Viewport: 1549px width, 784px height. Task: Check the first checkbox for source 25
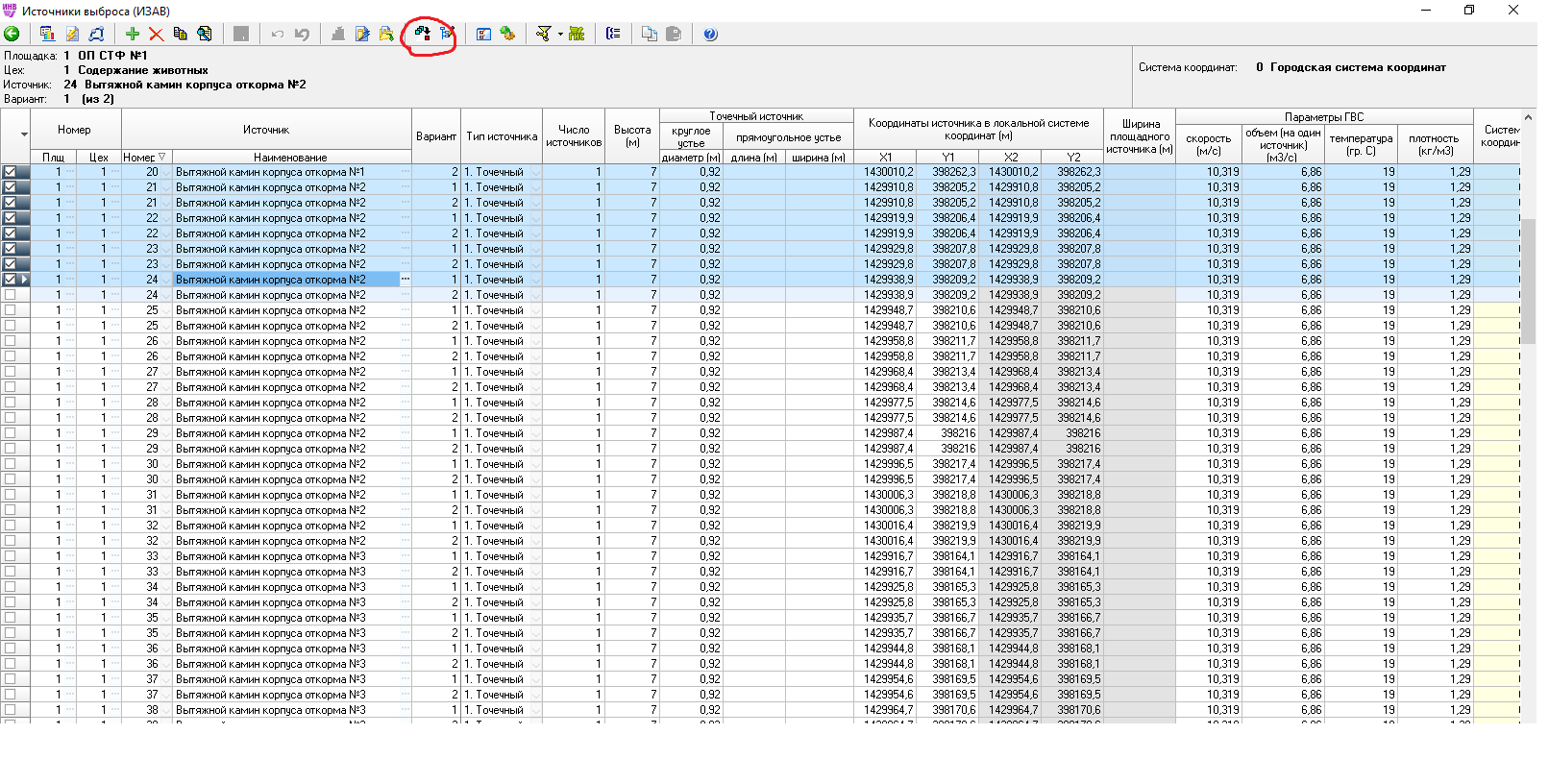point(11,310)
